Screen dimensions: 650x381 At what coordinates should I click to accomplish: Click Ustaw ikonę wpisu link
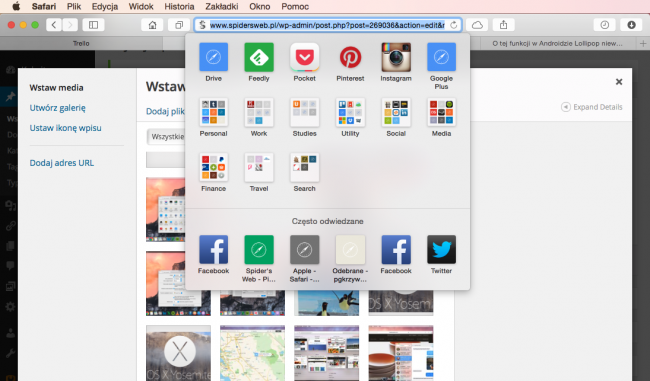coord(65,128)
